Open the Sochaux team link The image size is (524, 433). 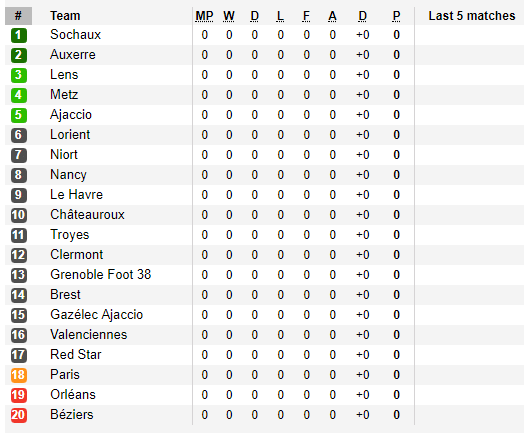click(76, 35)
